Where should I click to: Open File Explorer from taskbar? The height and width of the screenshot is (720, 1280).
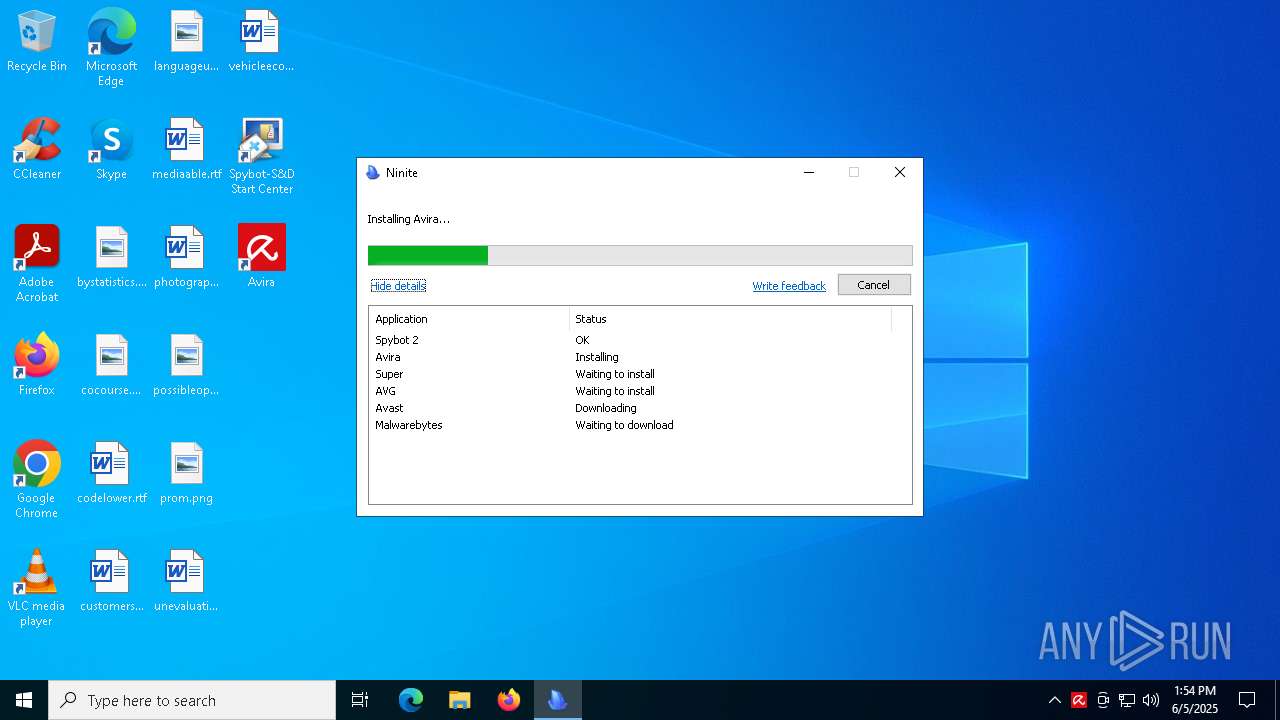[459, 700]
